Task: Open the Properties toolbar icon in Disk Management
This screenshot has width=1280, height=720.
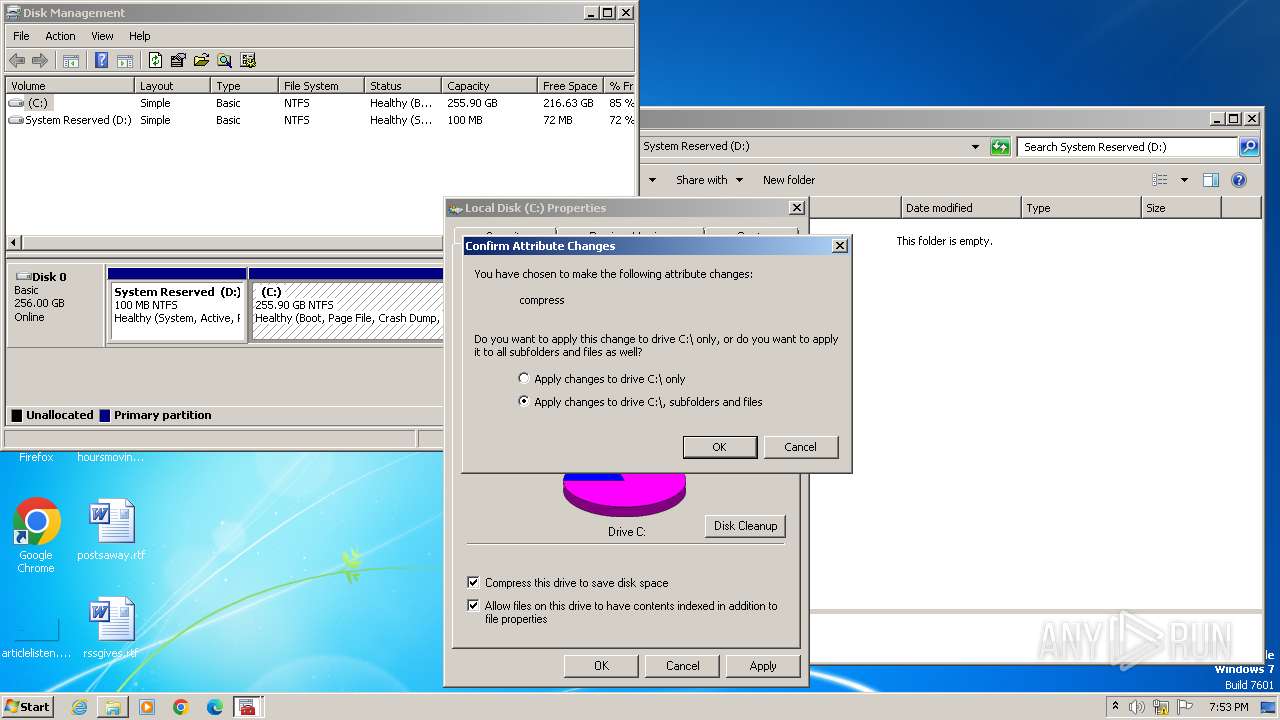Action: [x=178, y=61]
